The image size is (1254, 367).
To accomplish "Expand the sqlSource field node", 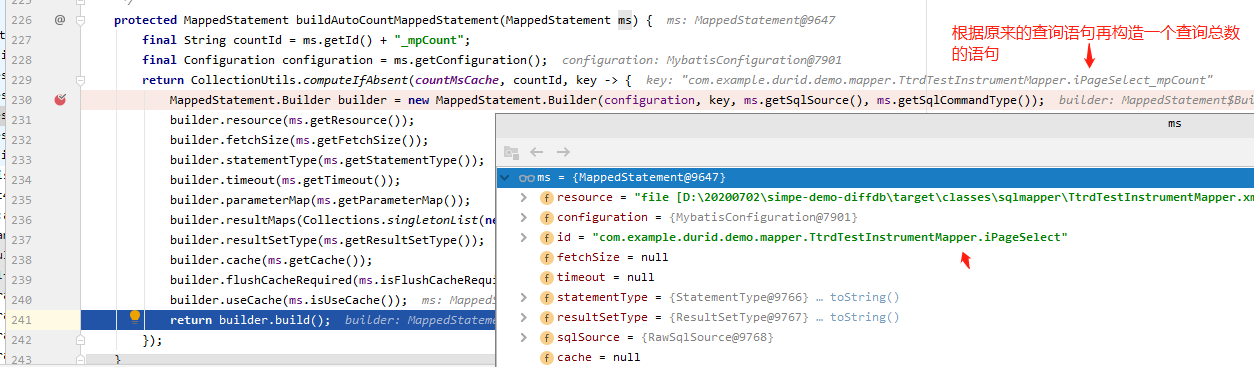I will tap(524, 337).
